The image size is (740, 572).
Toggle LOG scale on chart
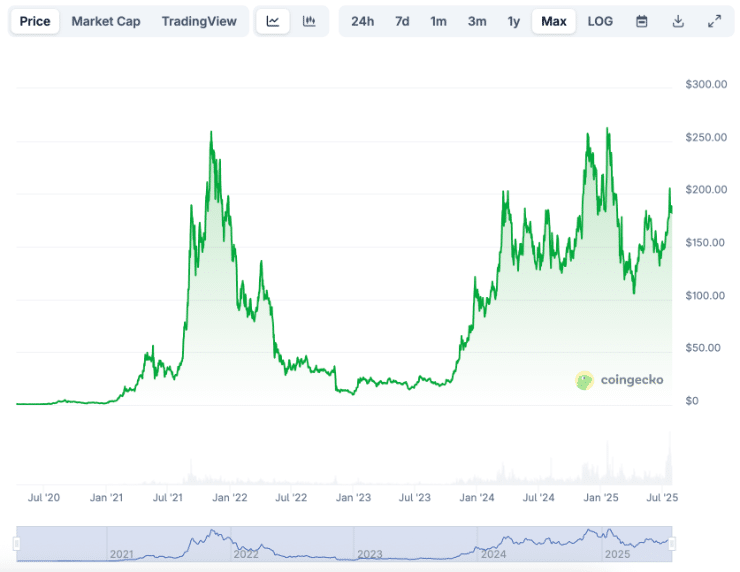[x=600, y=21]
